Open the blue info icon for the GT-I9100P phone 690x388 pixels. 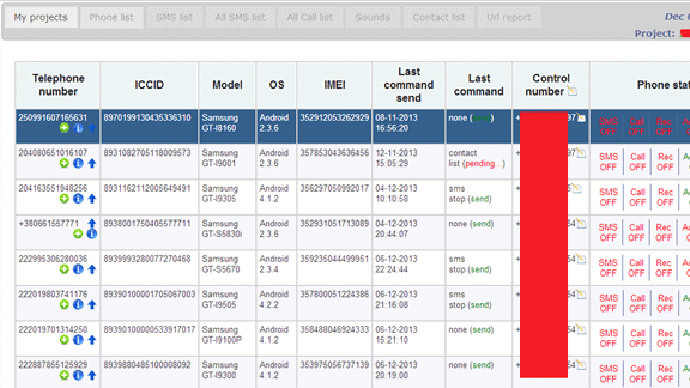(78, 340)
